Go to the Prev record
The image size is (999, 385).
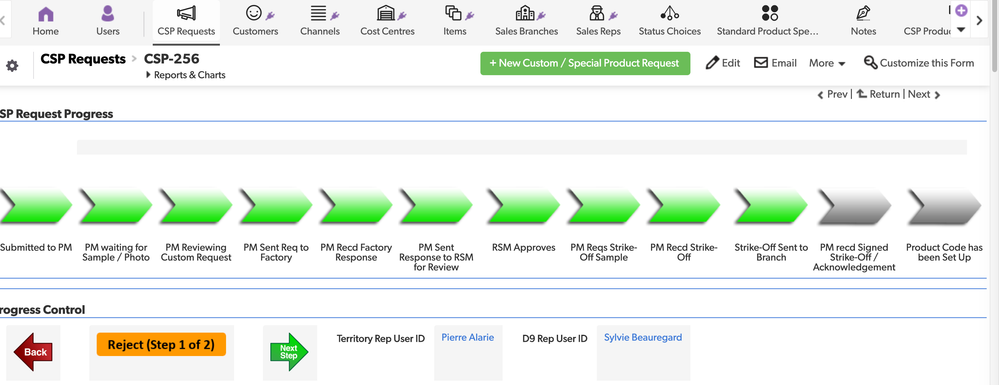[832, 94]
